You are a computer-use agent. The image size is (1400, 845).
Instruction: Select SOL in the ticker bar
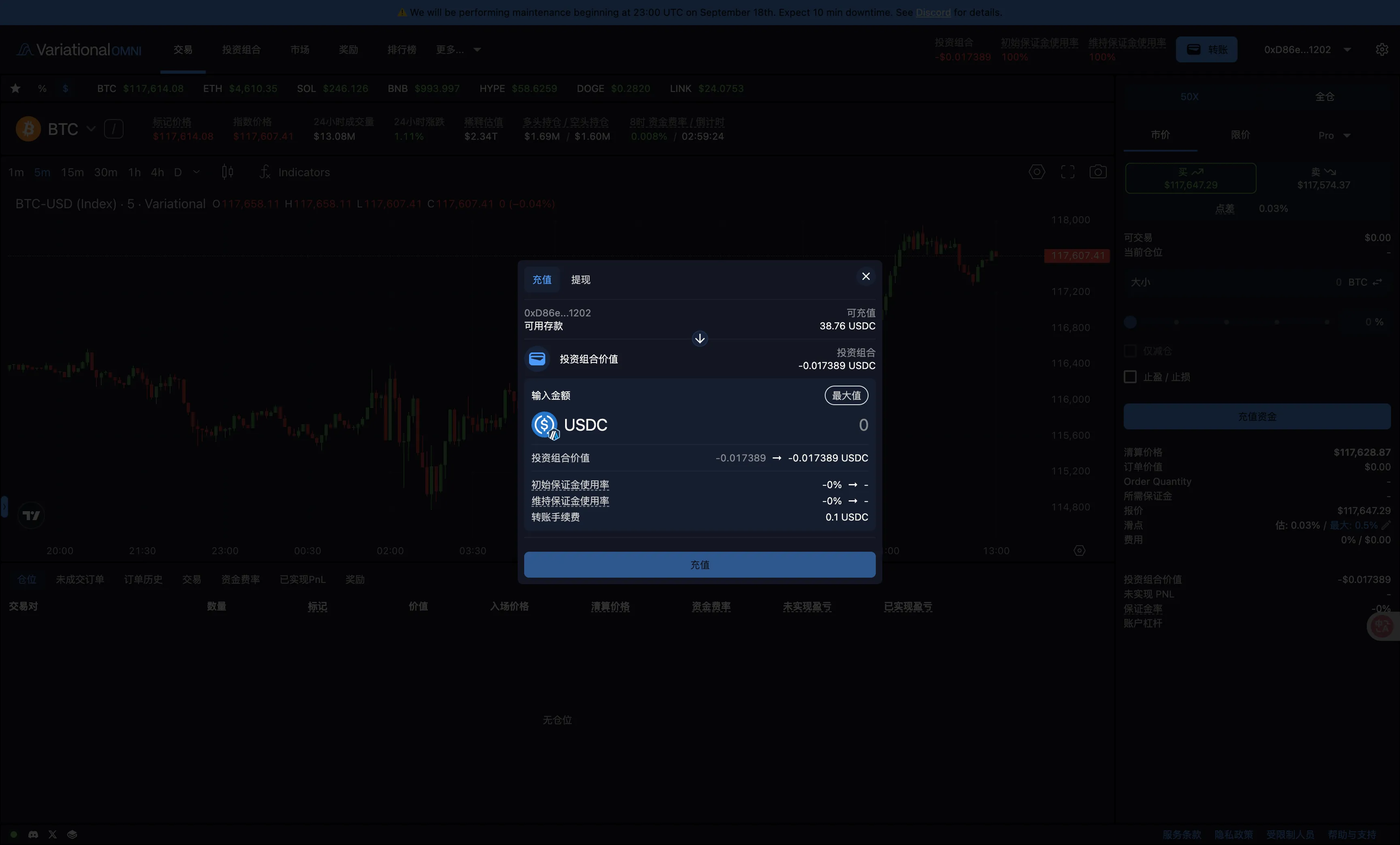(333, 89)
